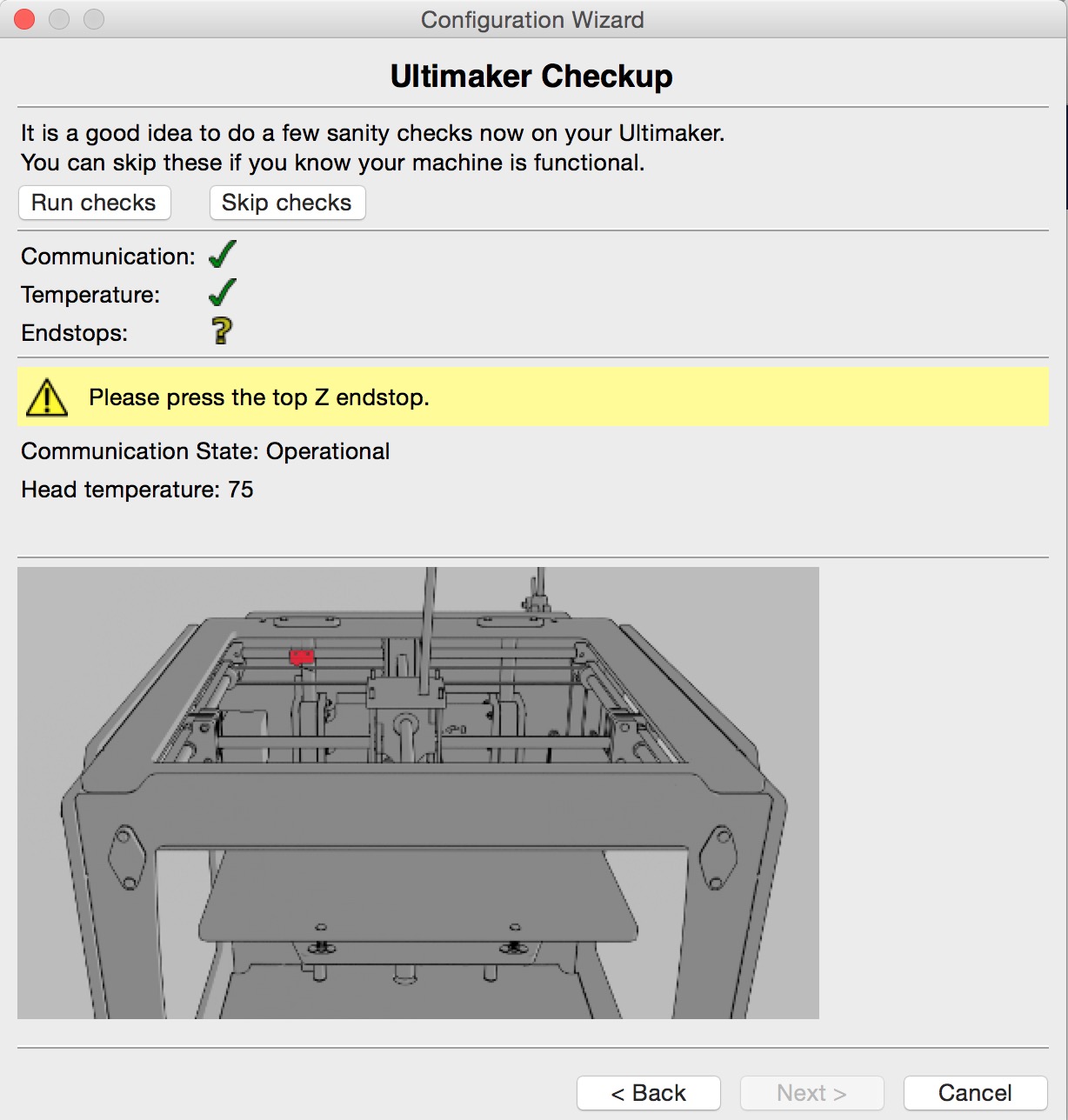Image resolution: width=1068 pixels, height=1120 pixels.
Task: Click the green checkmark beside Temperature
Action: click(223, 293)
